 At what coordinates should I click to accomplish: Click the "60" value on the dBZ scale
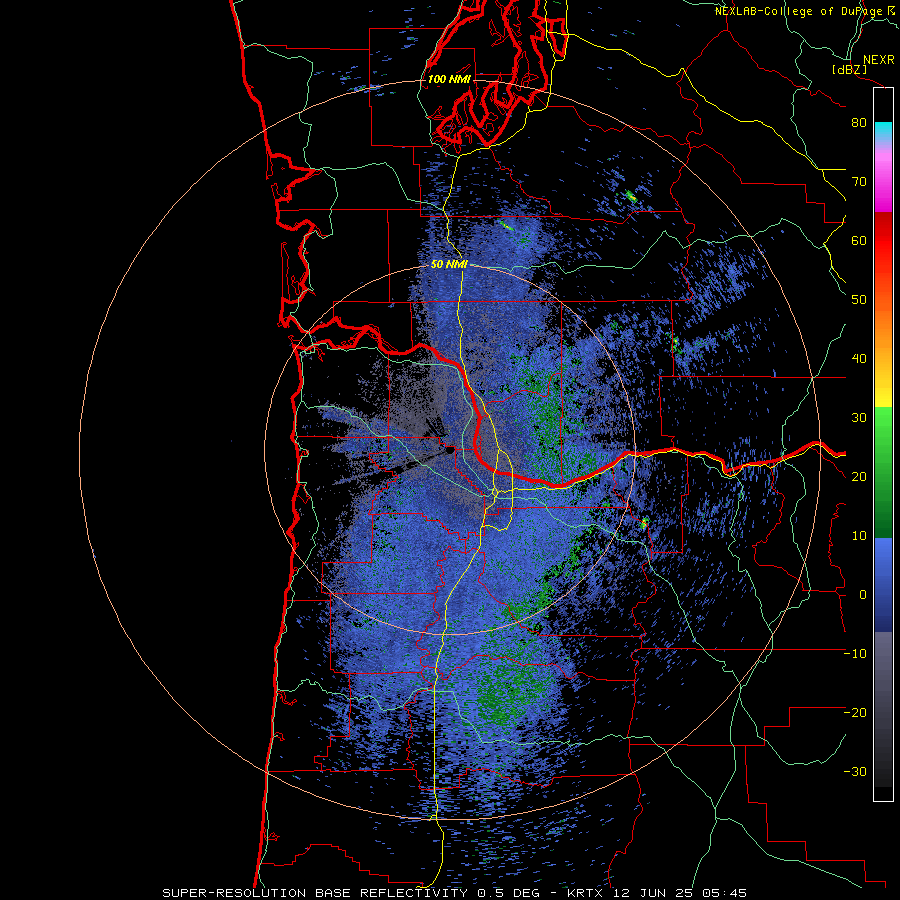point(859,240)
